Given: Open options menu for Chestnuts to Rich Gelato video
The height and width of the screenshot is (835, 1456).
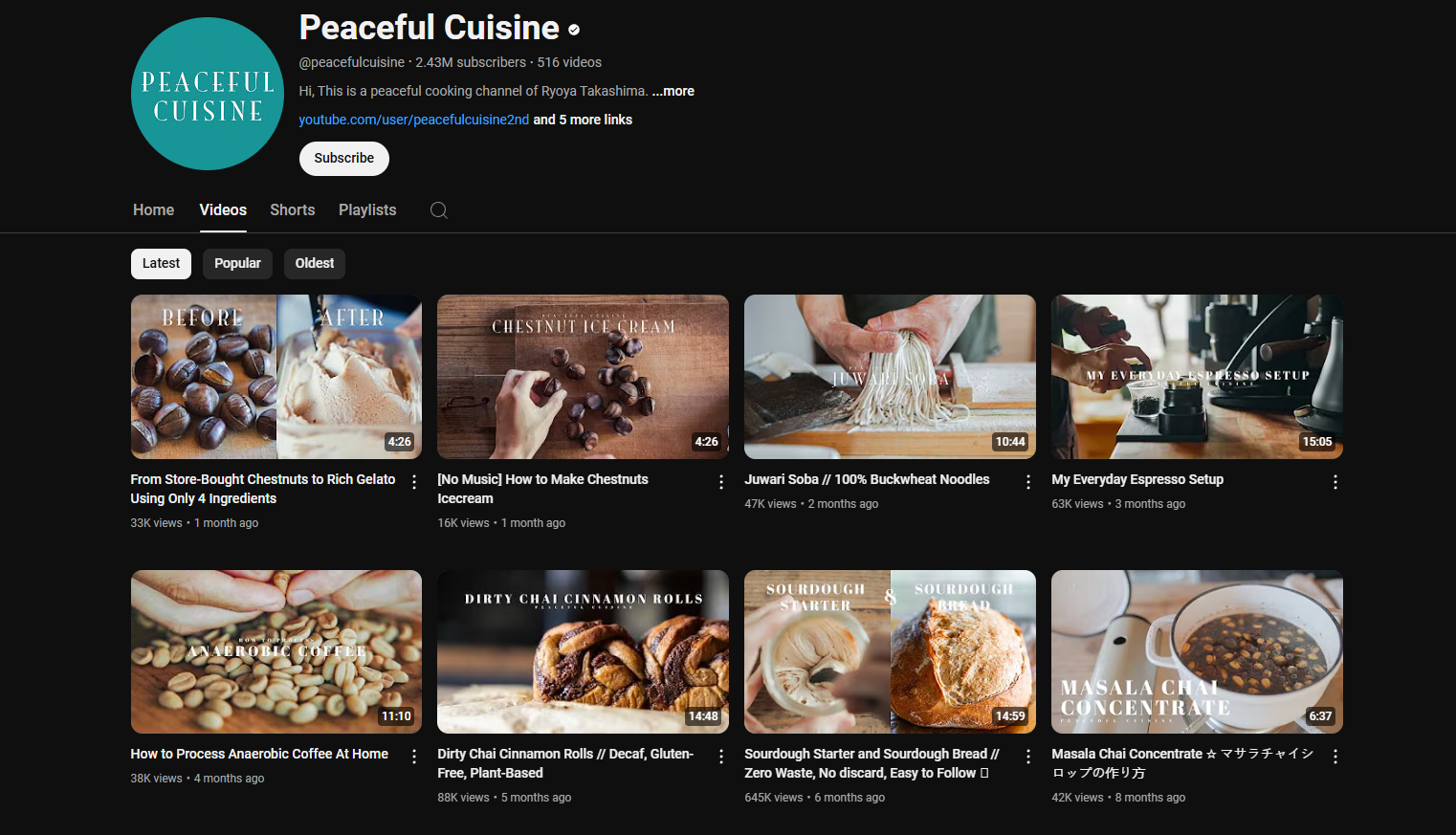Looking at the screenshot, I should coord(414,482).
